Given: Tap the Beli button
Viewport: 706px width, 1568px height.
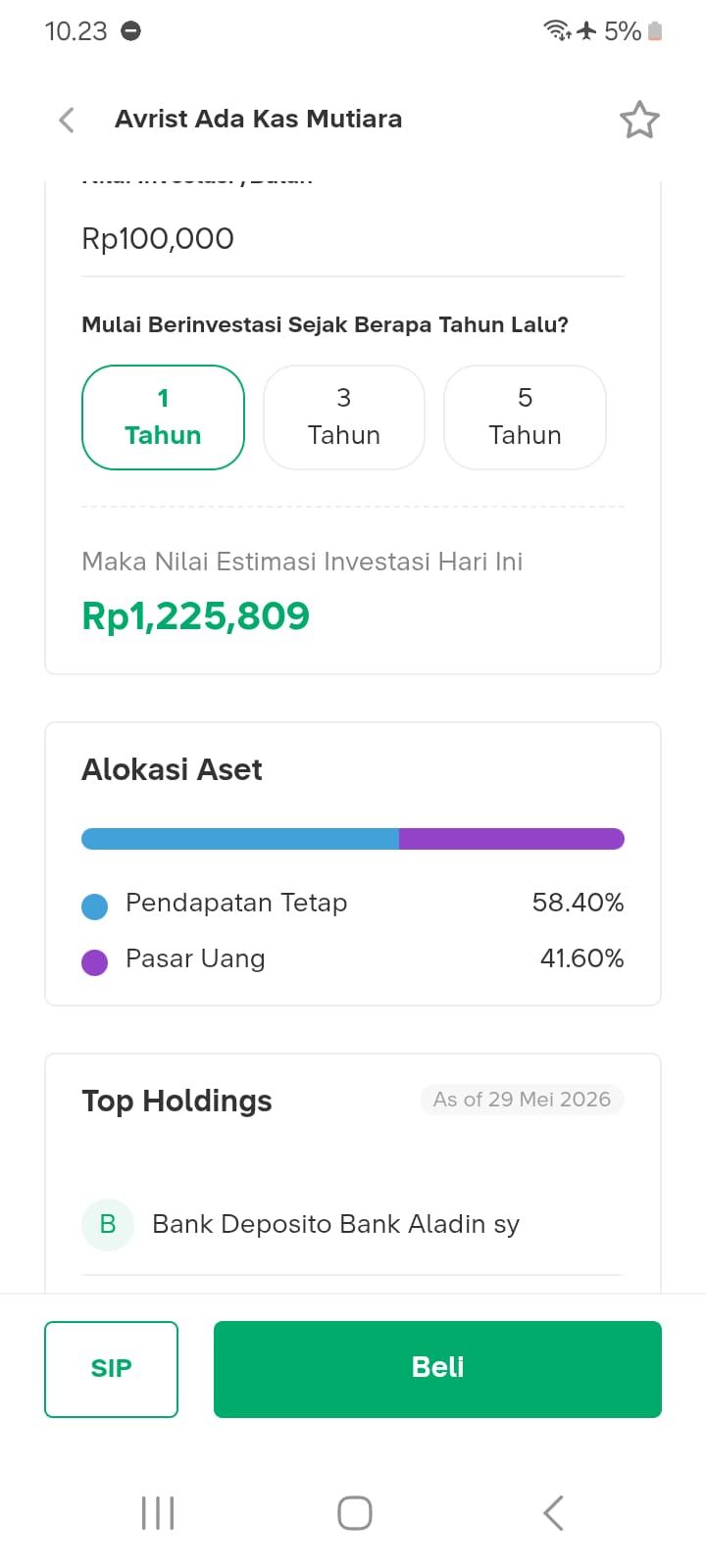Looking at the screenshot, I should click(x=437, y=1369).
